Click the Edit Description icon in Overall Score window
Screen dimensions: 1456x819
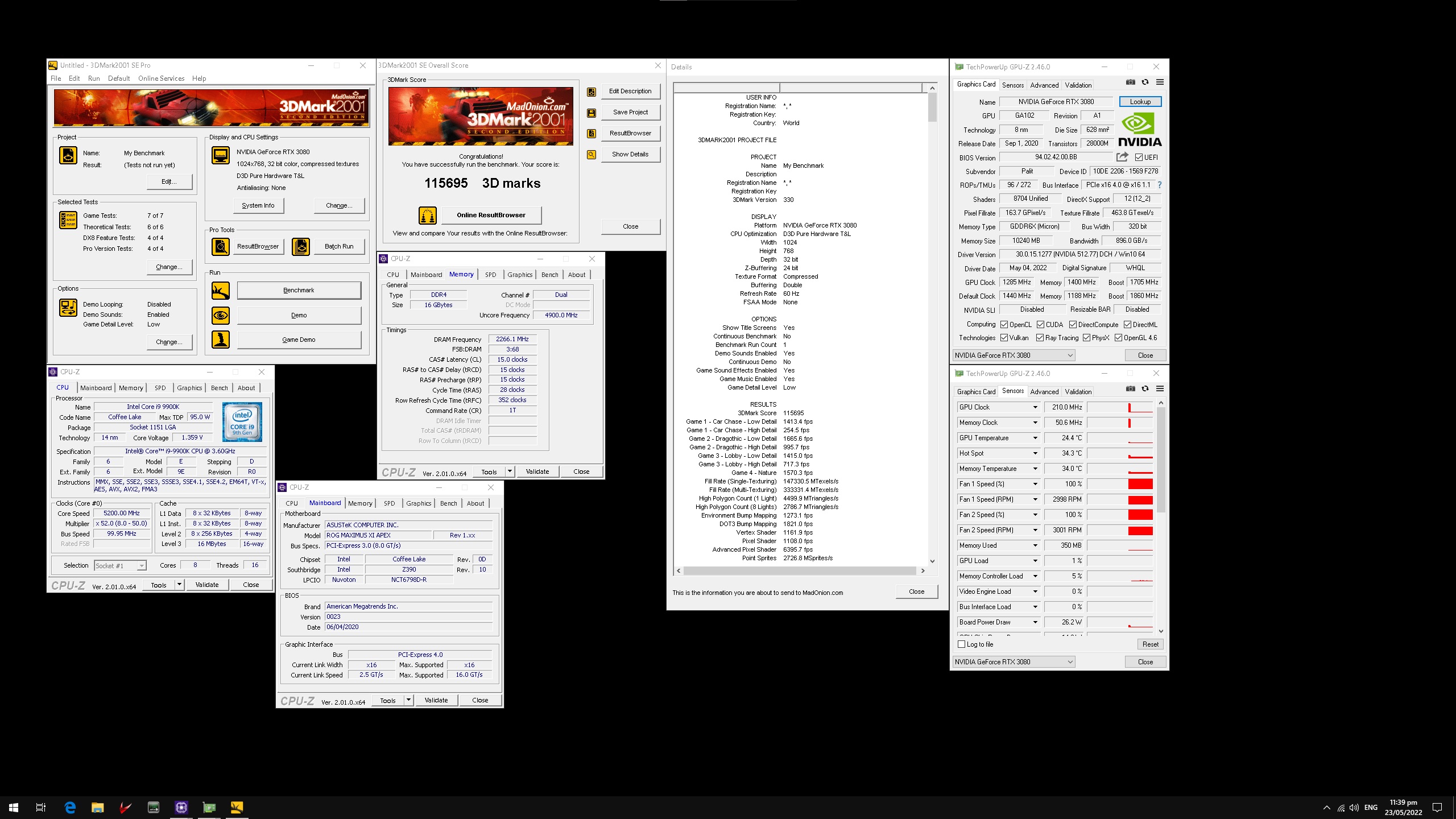(591, 92)
